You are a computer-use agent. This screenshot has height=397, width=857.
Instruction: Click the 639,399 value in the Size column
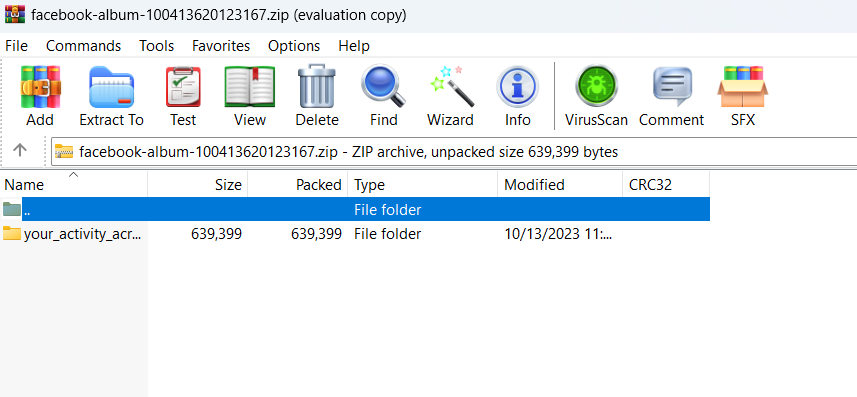216,234
